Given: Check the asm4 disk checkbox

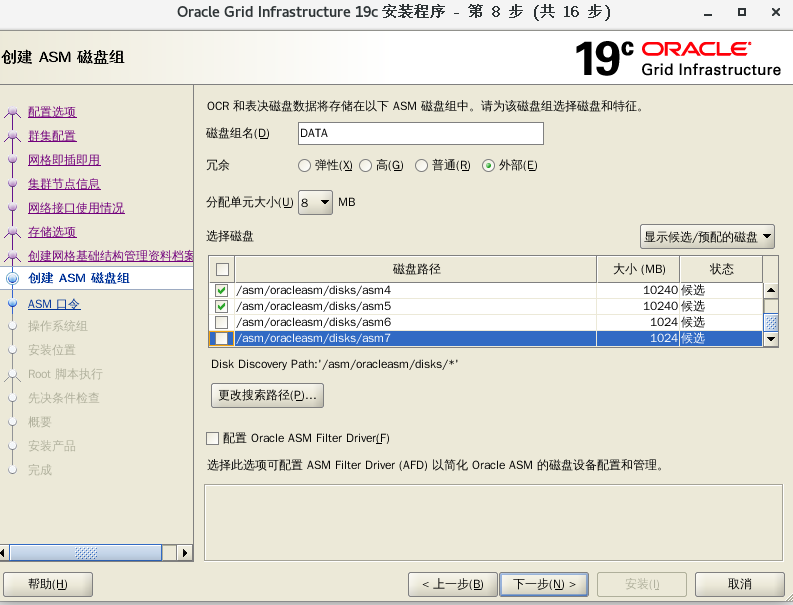Looking at the screenshot, I should coord(221,290).
